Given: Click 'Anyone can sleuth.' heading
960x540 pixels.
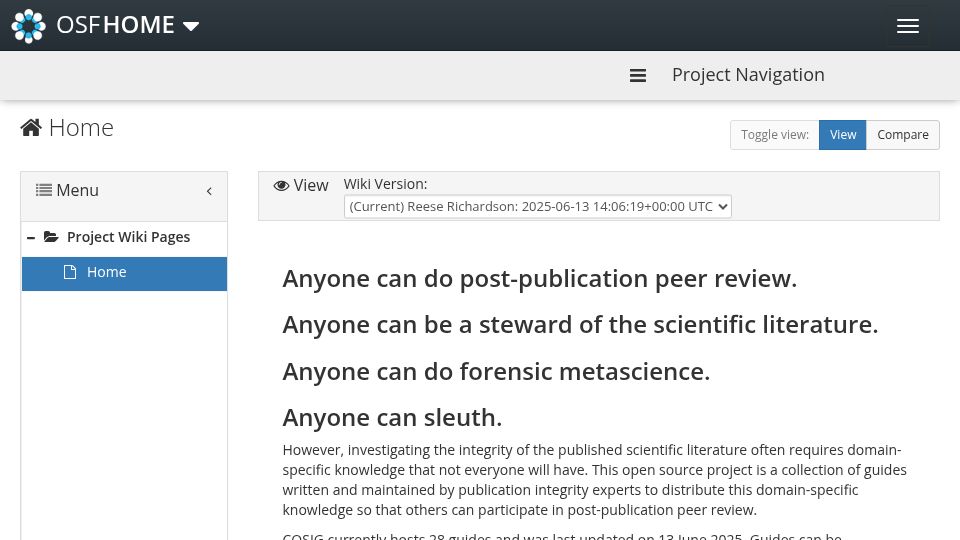Looking at the screenshot, I should (x=392, y=418).
